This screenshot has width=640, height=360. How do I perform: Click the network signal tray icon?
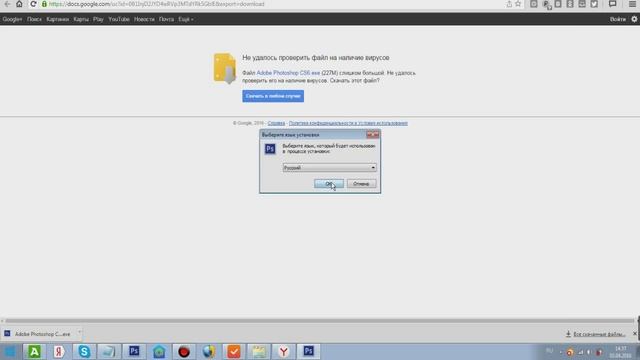[x=580, y=352]
